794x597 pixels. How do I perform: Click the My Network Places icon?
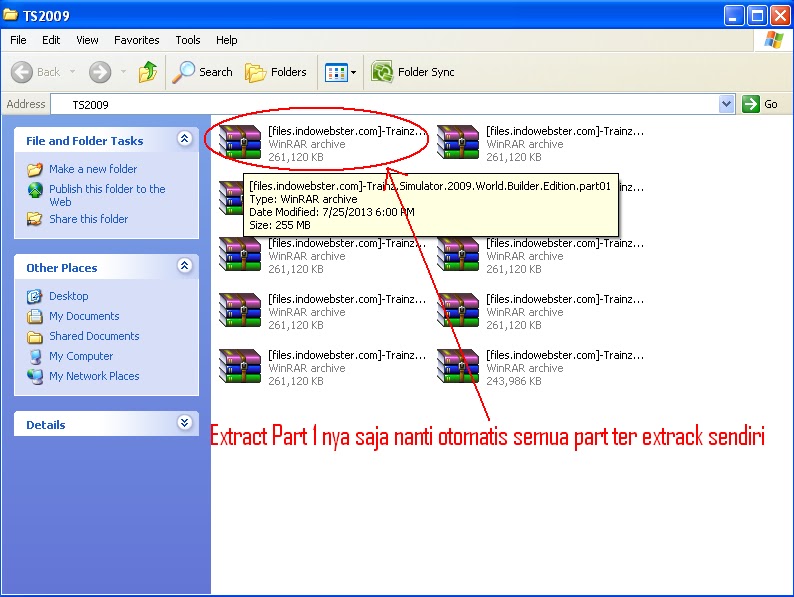(x=34, y=376)
